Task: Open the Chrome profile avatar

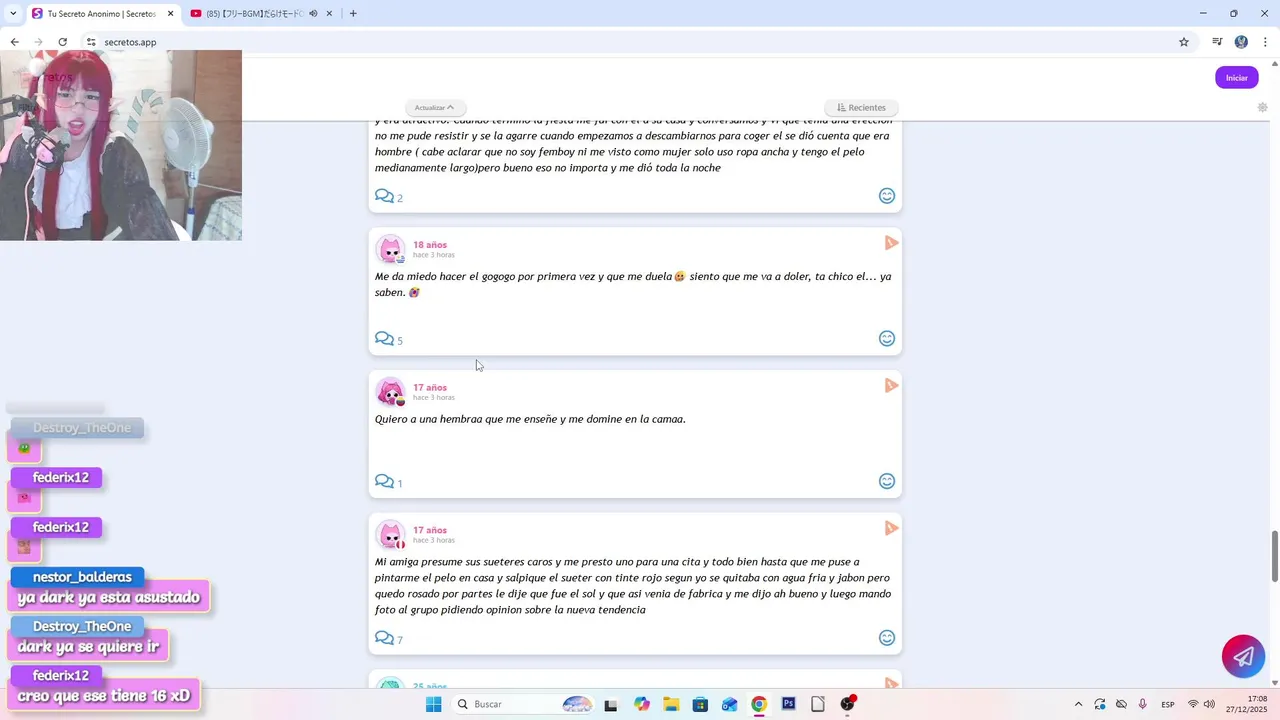Action: pyautogui.click(x=1241, y=42)
